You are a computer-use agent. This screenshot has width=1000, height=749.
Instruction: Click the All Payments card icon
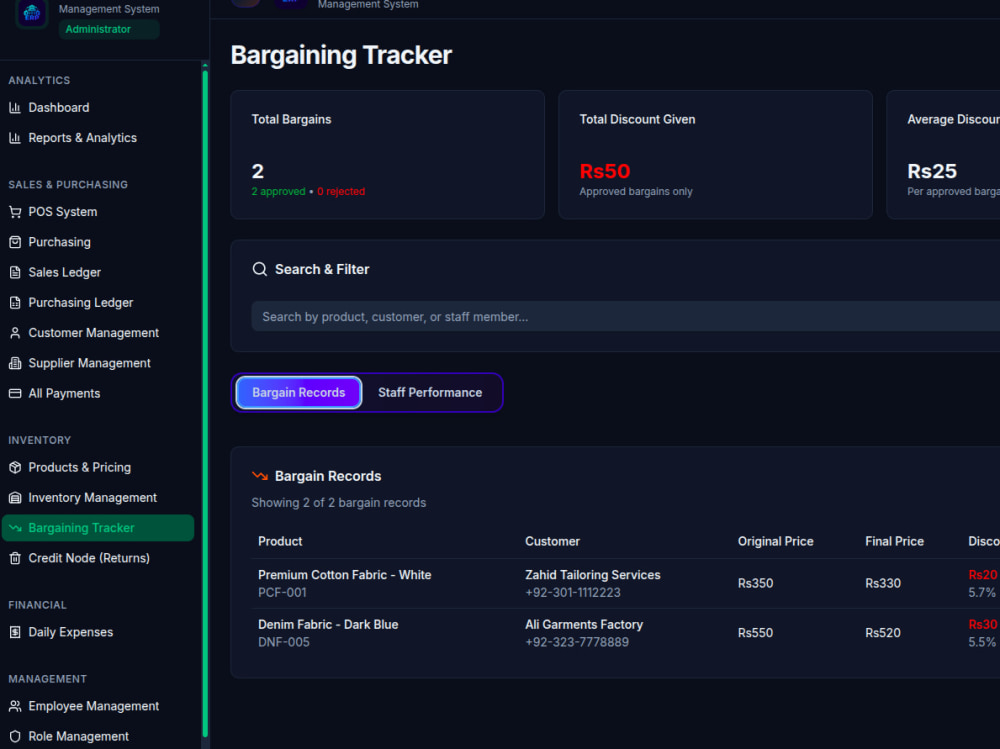(15, 394)
